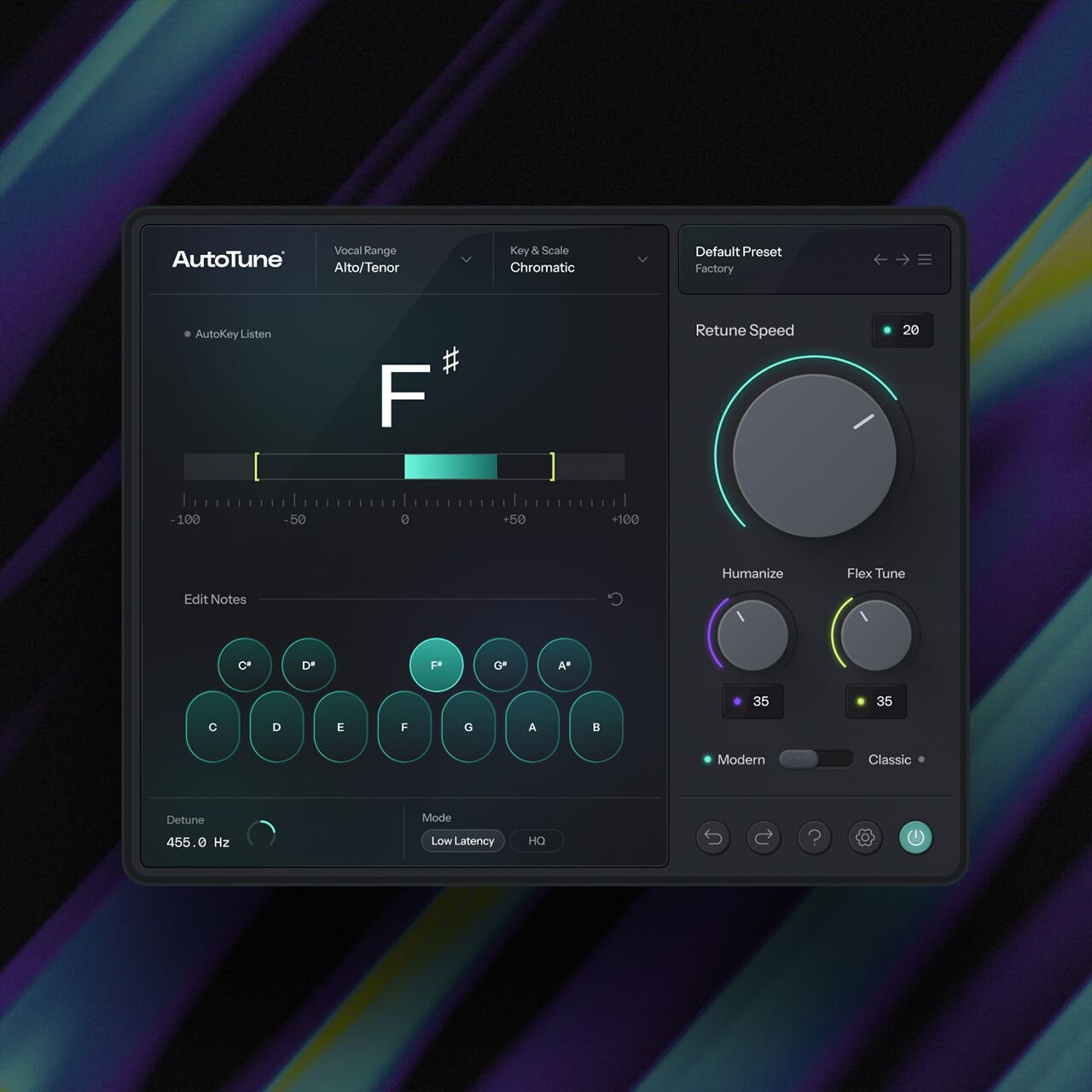Screen dimensions: 1092x1092
Task: Expand the Vocal Range dropdown chevron
Action: [x=466, y=259]
